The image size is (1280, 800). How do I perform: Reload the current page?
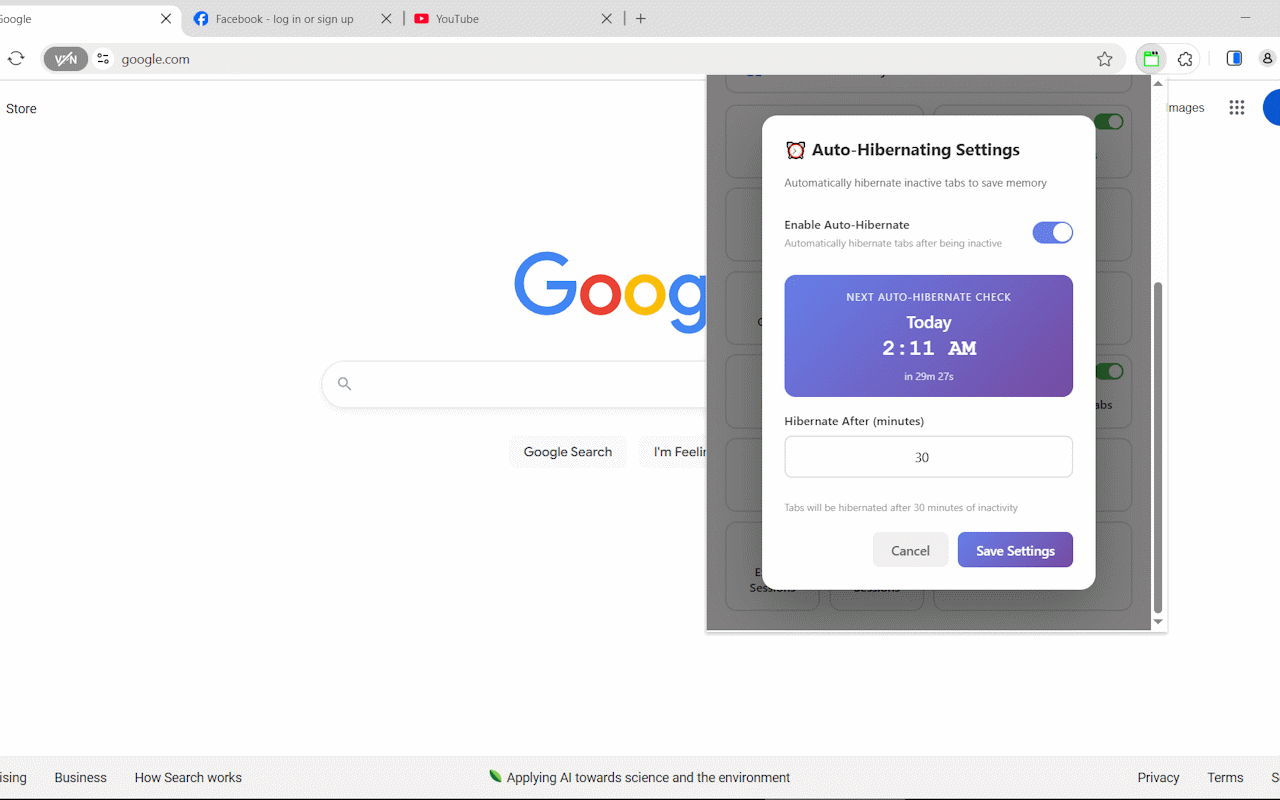[16, 59]
